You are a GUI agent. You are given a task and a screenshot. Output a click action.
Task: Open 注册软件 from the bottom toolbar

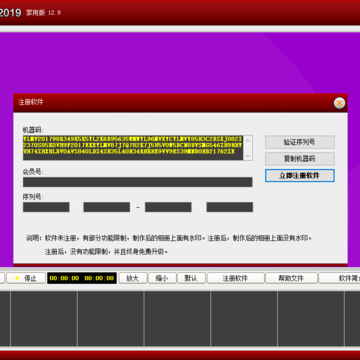click(x=235, y=278)
